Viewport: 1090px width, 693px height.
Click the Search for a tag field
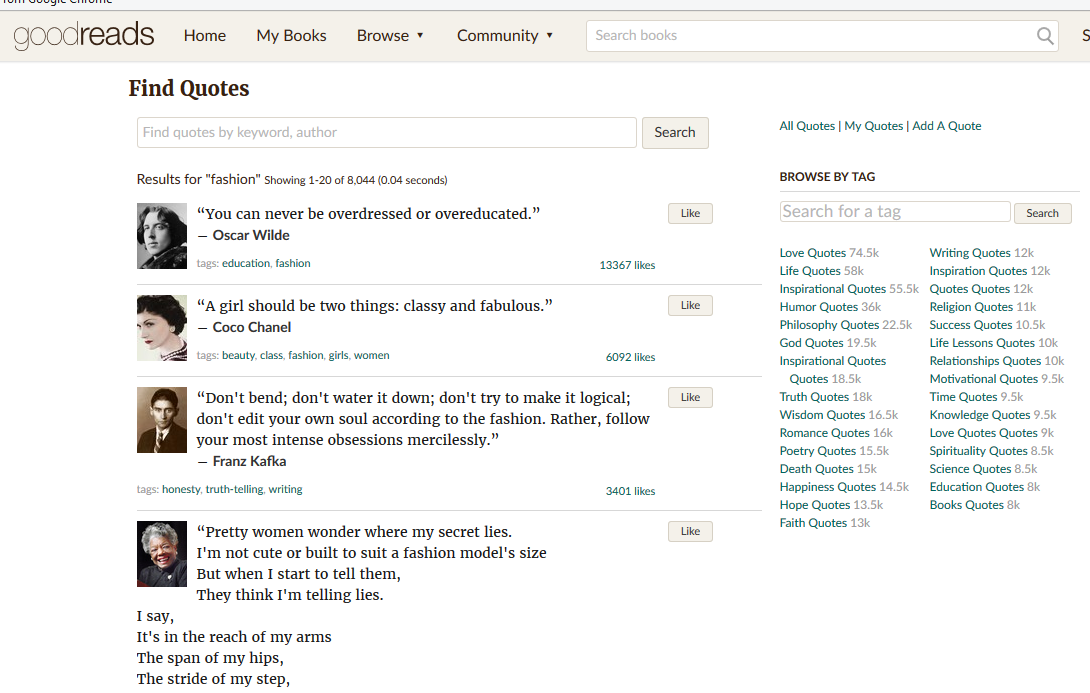point(895,211)
